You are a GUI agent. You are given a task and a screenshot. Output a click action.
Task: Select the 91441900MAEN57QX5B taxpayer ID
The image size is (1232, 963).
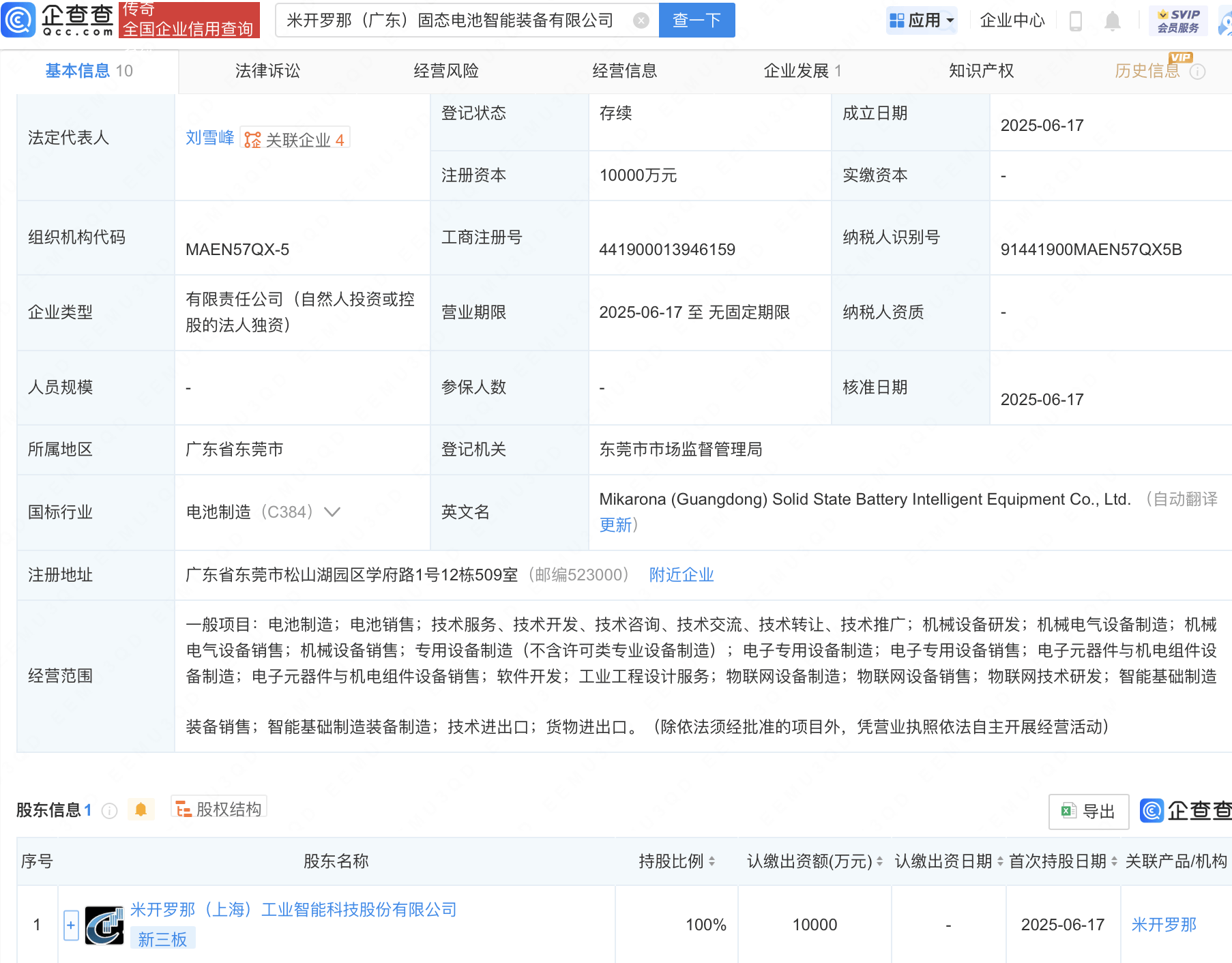(x=1091, y=250)
